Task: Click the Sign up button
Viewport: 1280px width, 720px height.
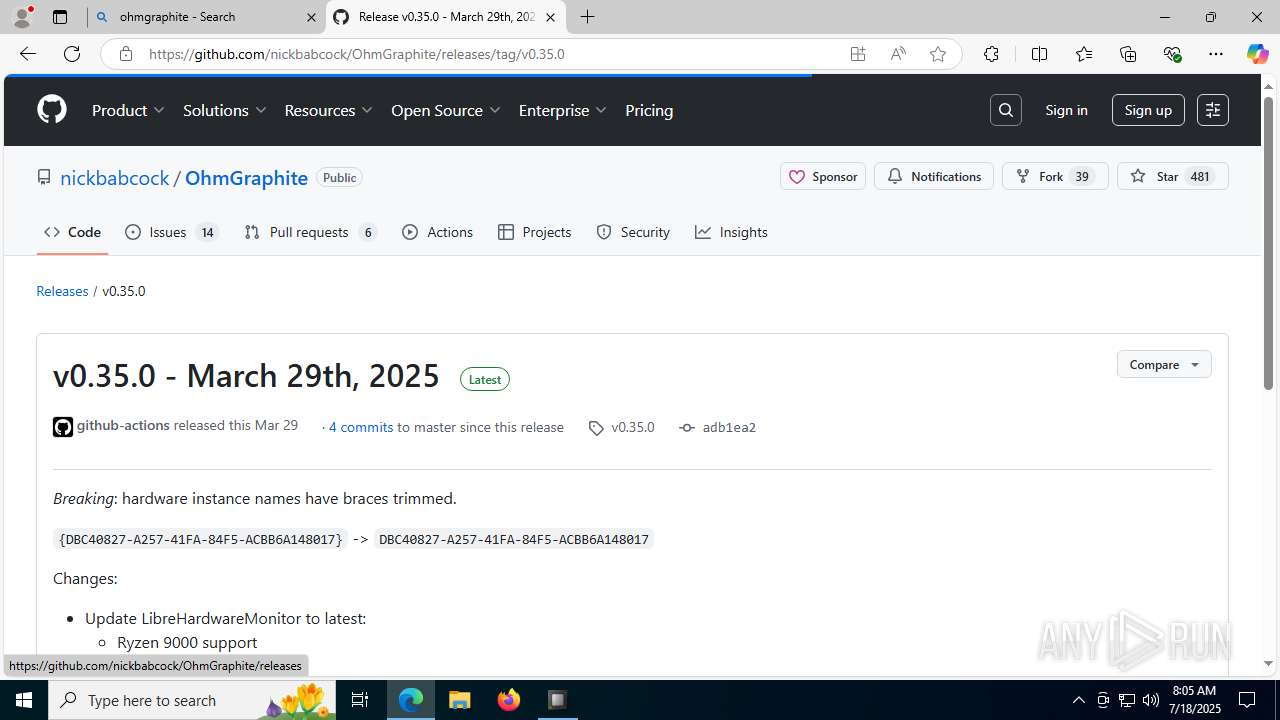Action: (x=1148, y=110)
